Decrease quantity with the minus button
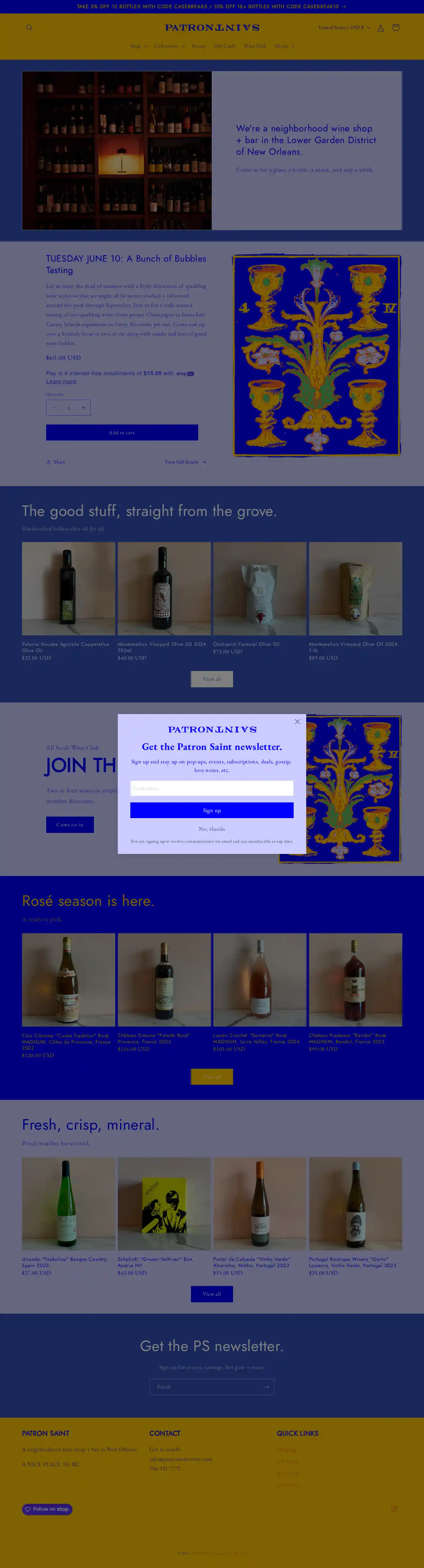 click(x=53, y=408)
